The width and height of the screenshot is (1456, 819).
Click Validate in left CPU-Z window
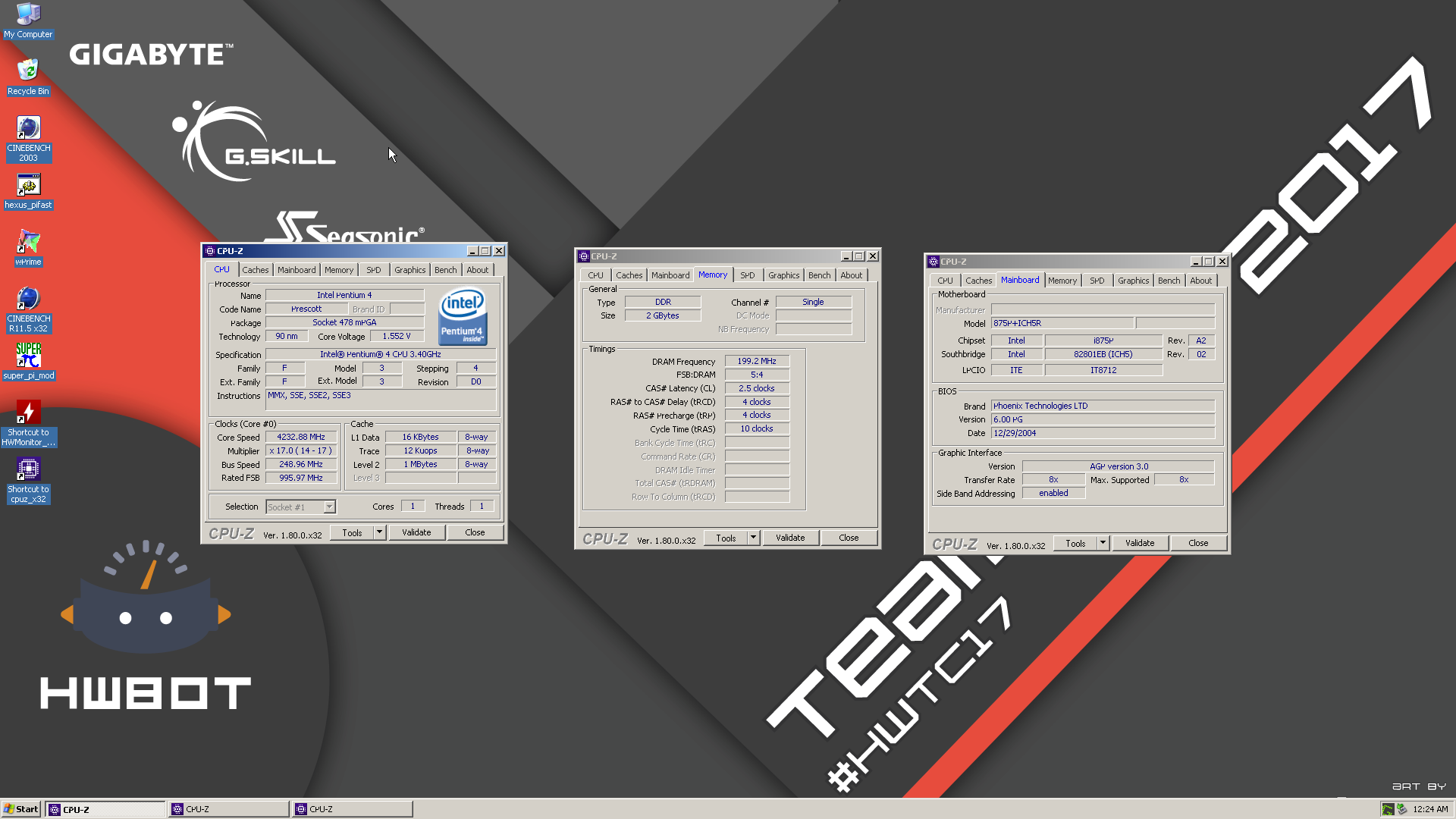[x=416, y=532]
